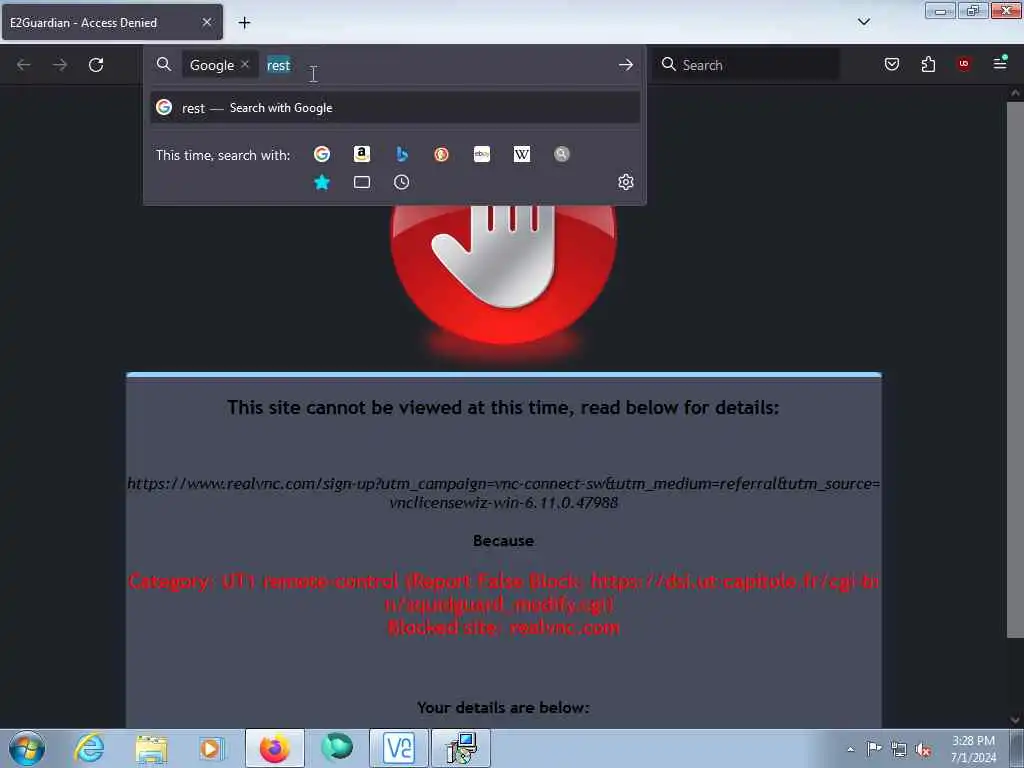The height and width of the screenshot is (768, 1024).
Task: Click the muted volume tray icon
Action: 923,750
